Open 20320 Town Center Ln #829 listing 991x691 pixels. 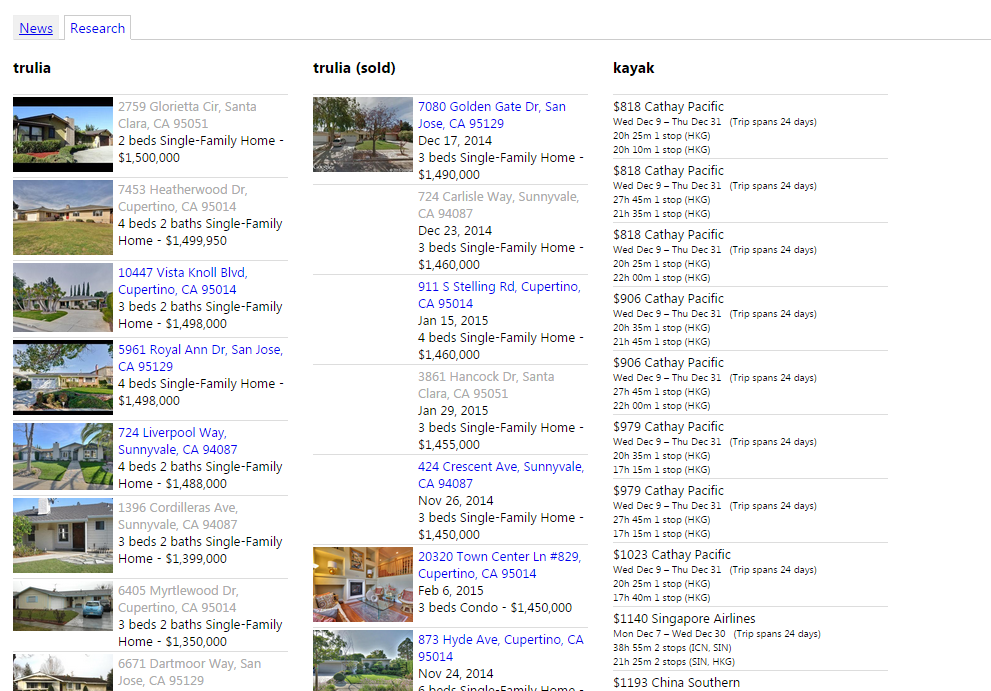[499, 565]
